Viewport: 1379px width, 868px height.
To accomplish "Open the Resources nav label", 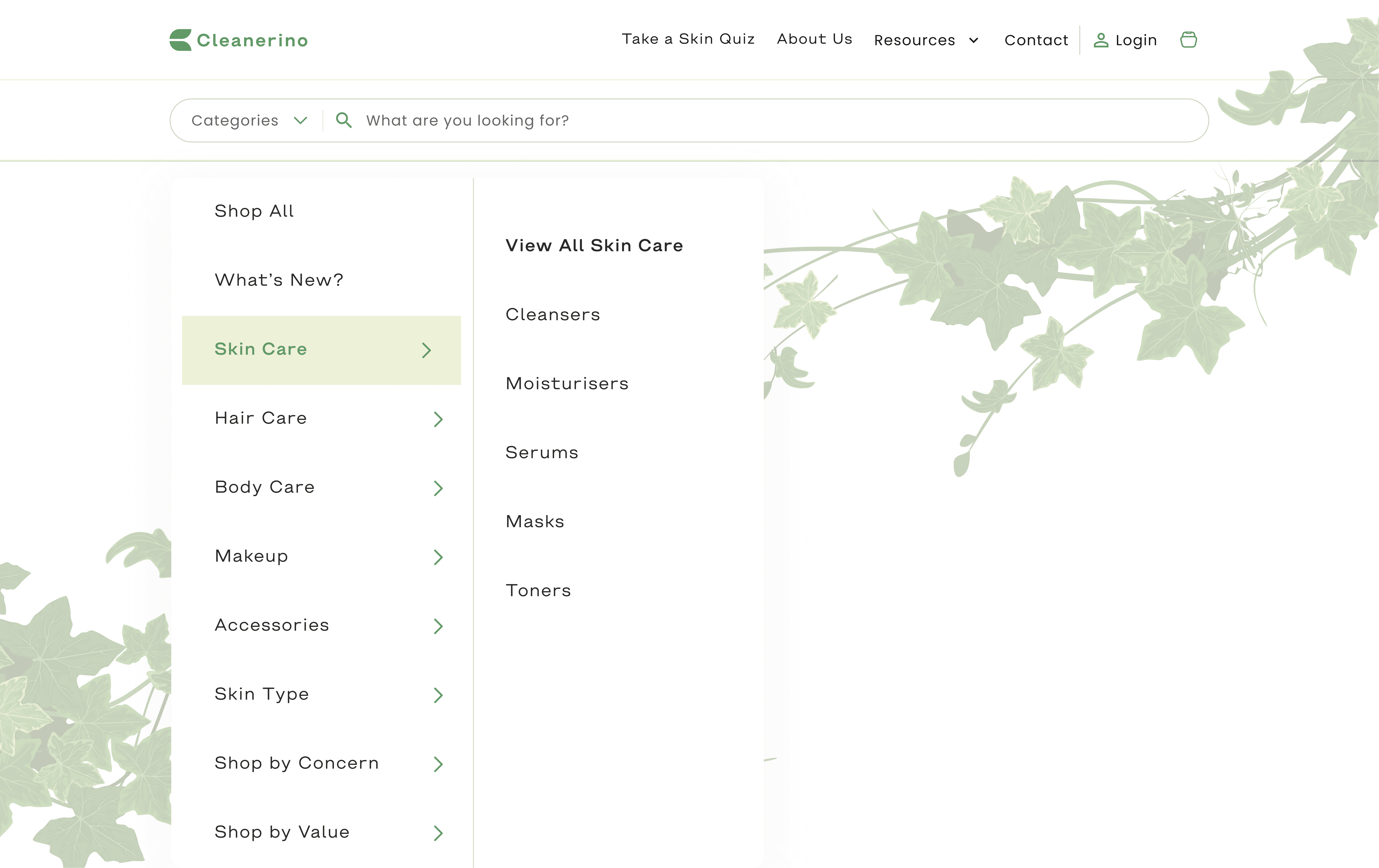I will [914, 40].
